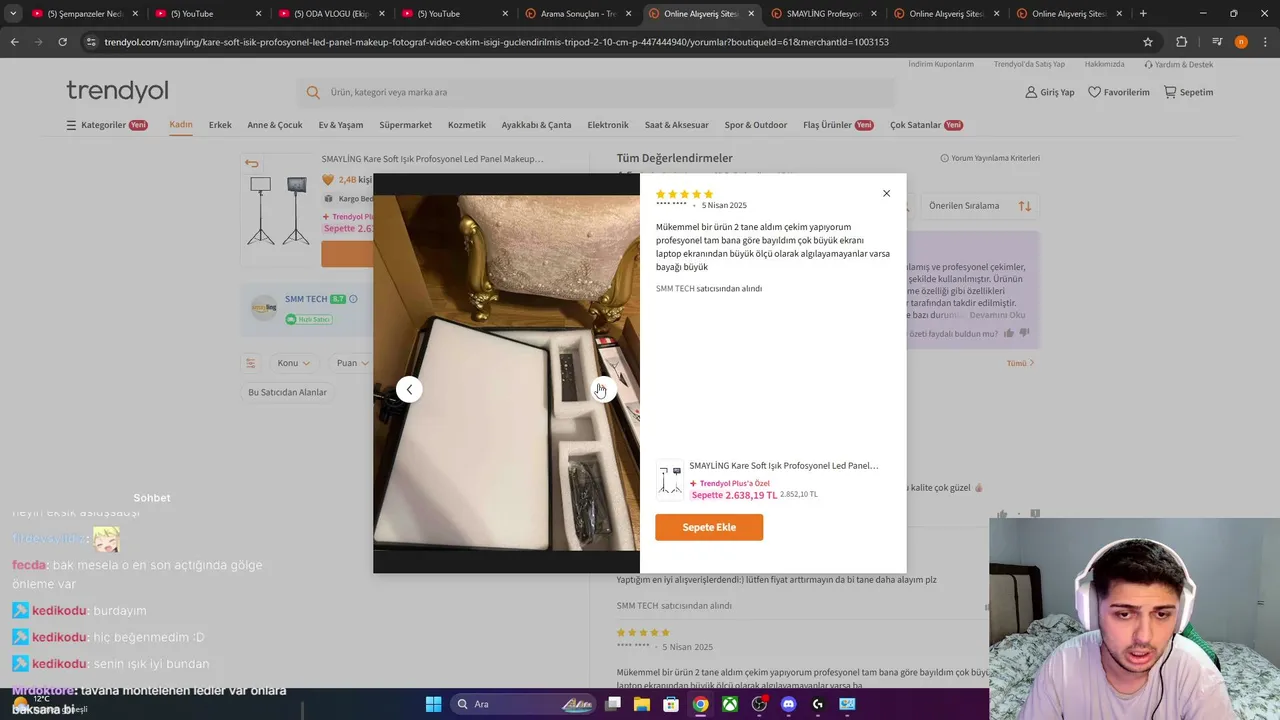Click the orange Sepete Ekle button in popup
Image resolution: width=1280 pixels, height=720 pixels.
(x=709, y=527)
